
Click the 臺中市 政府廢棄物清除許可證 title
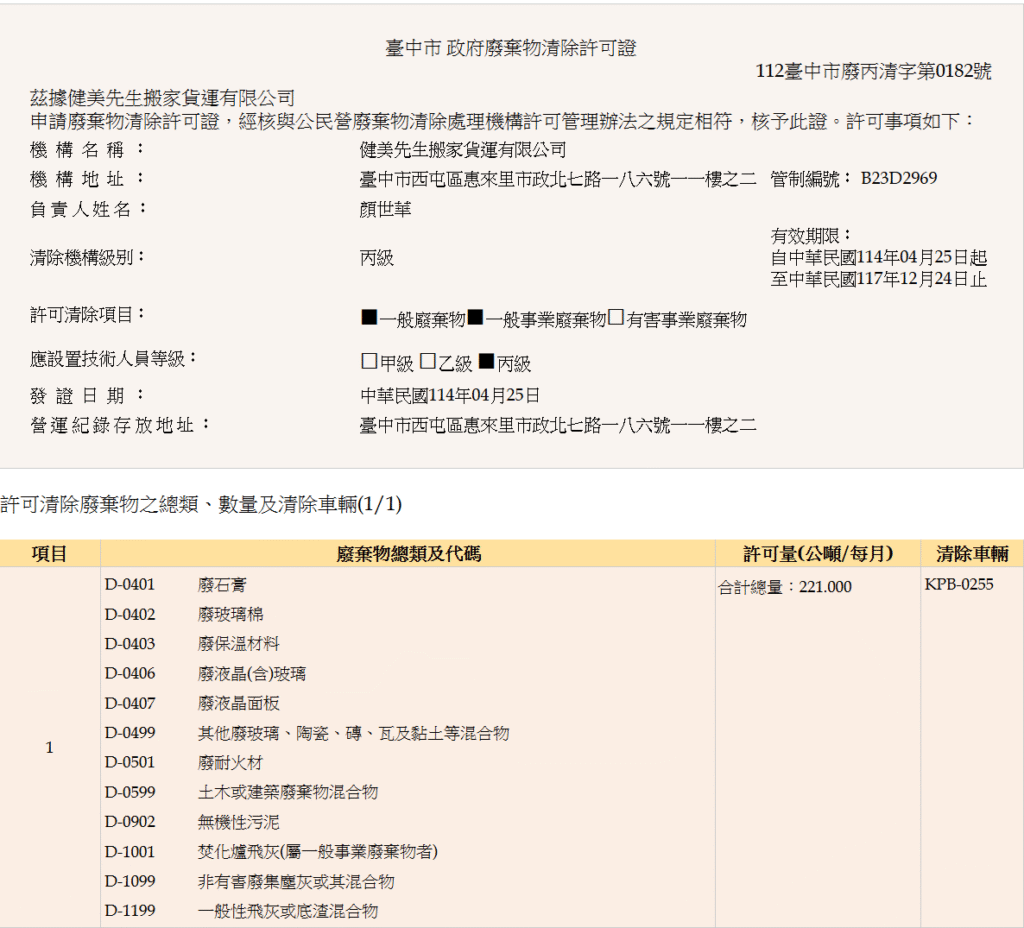coord(510,47)
